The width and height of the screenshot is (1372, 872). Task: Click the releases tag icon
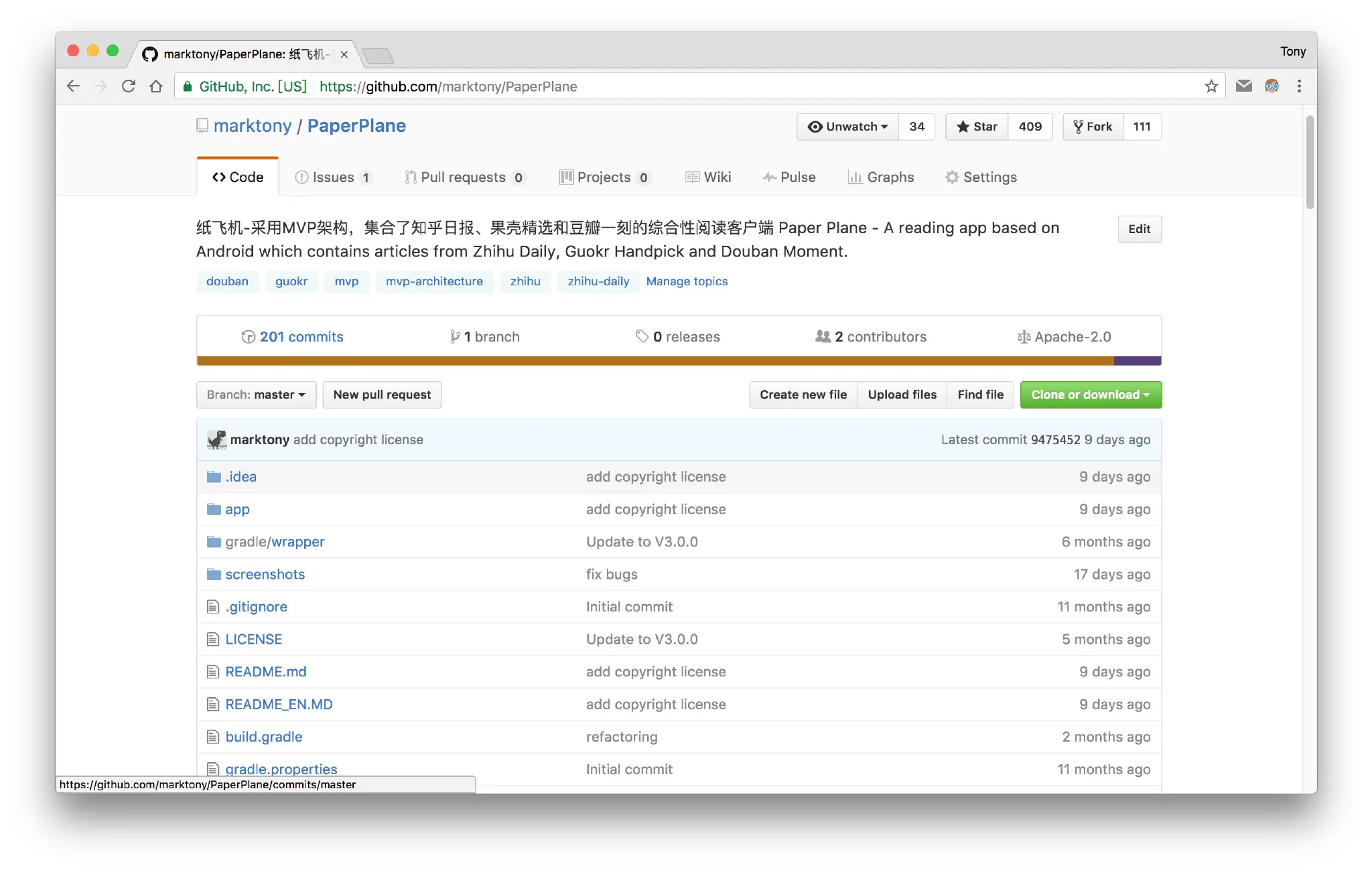(x=642, y=336)
